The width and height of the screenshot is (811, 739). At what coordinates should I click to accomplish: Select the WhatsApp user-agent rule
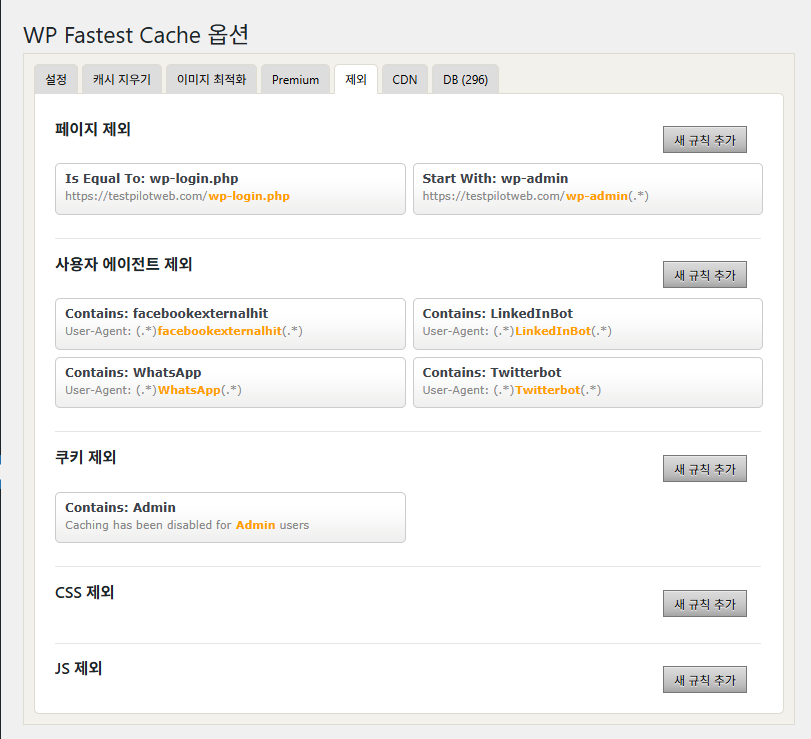click(230, 382)
